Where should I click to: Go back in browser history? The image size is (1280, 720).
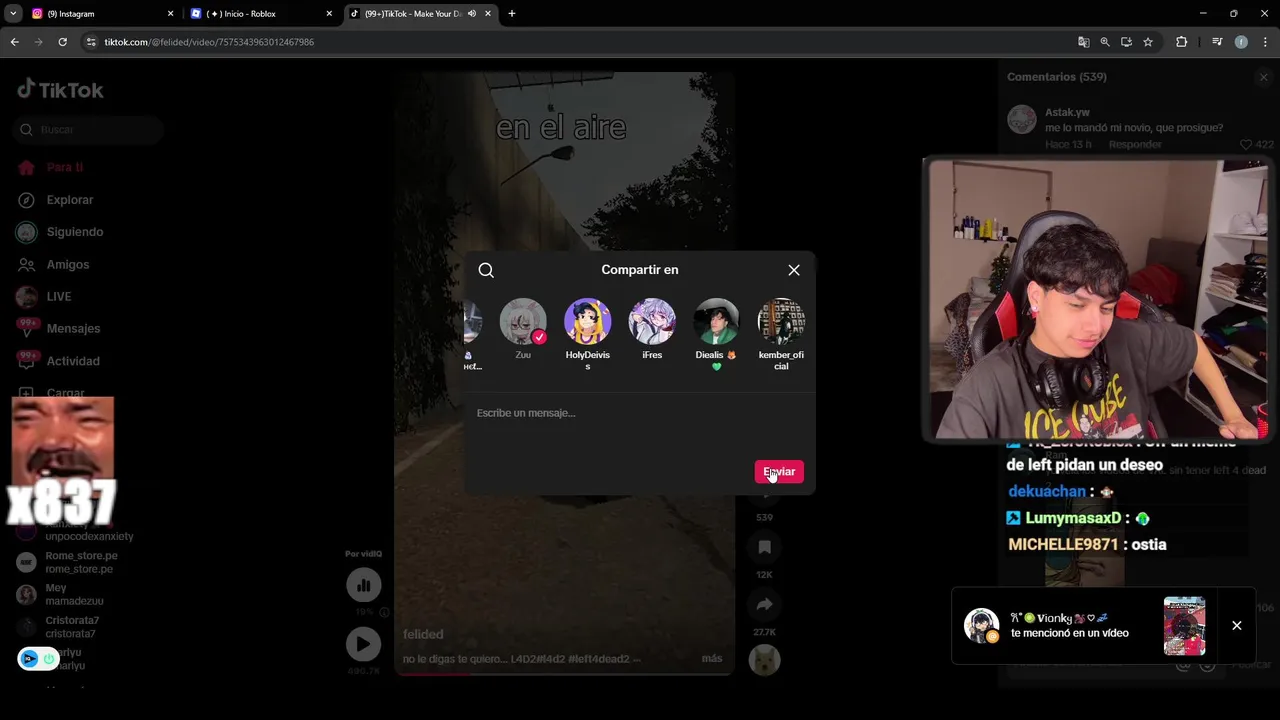coord(15,42)
